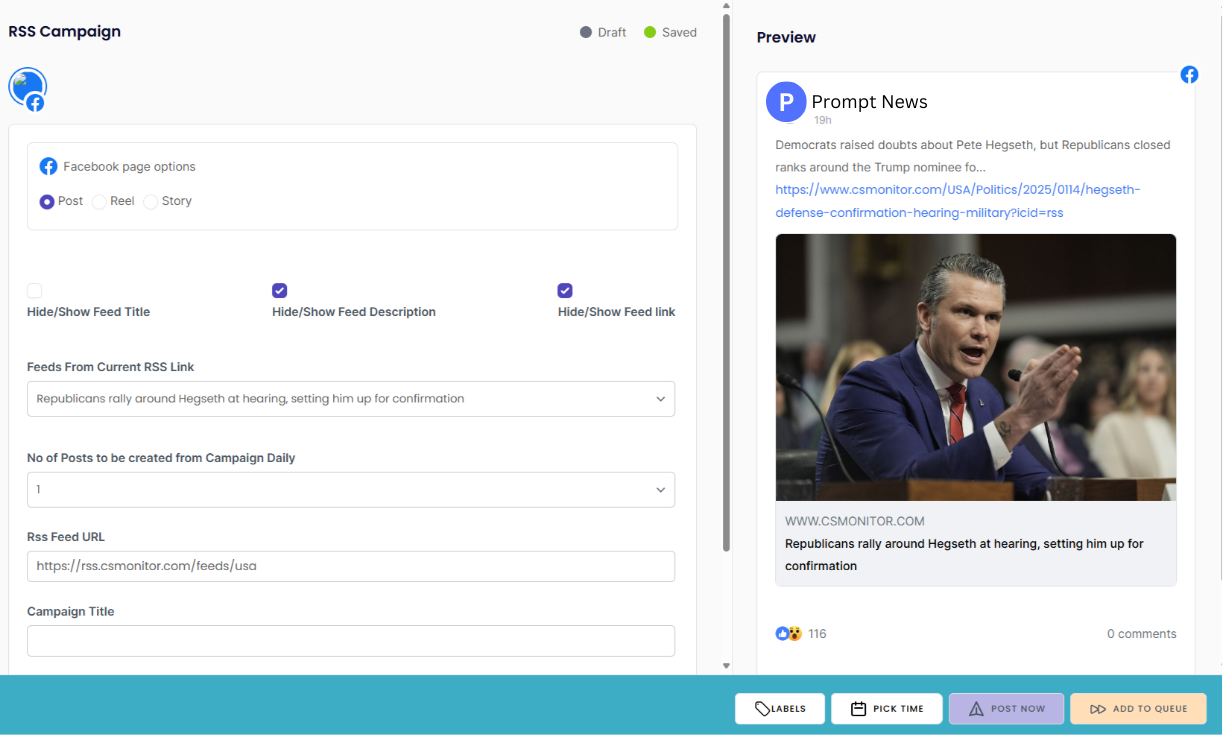Click the Post Now button
This screenshot has height=735, width=1223.
[1006, 709]
